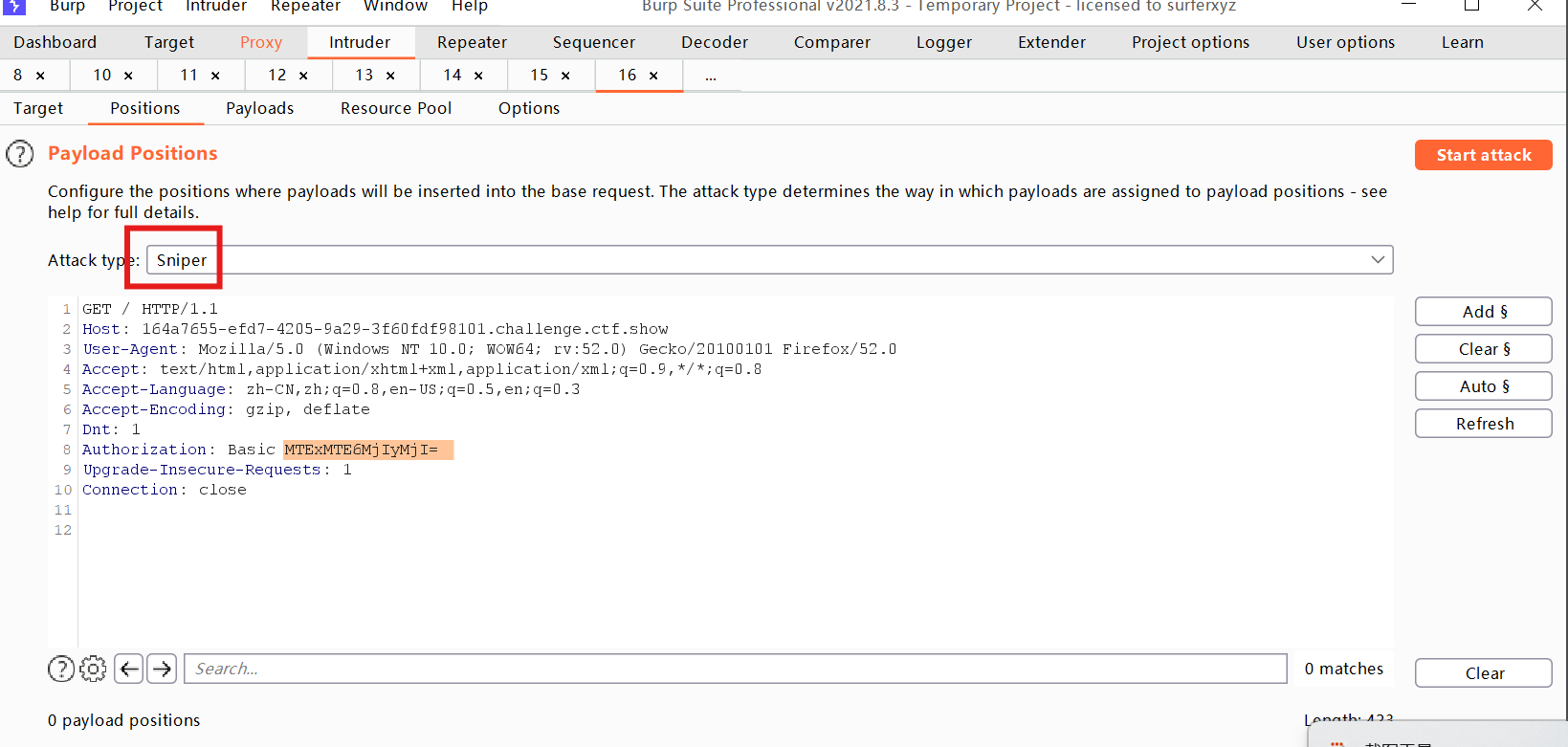1568x747 pixels.
Task: Select the Positions sub-tab
Action: coord(145,108)
